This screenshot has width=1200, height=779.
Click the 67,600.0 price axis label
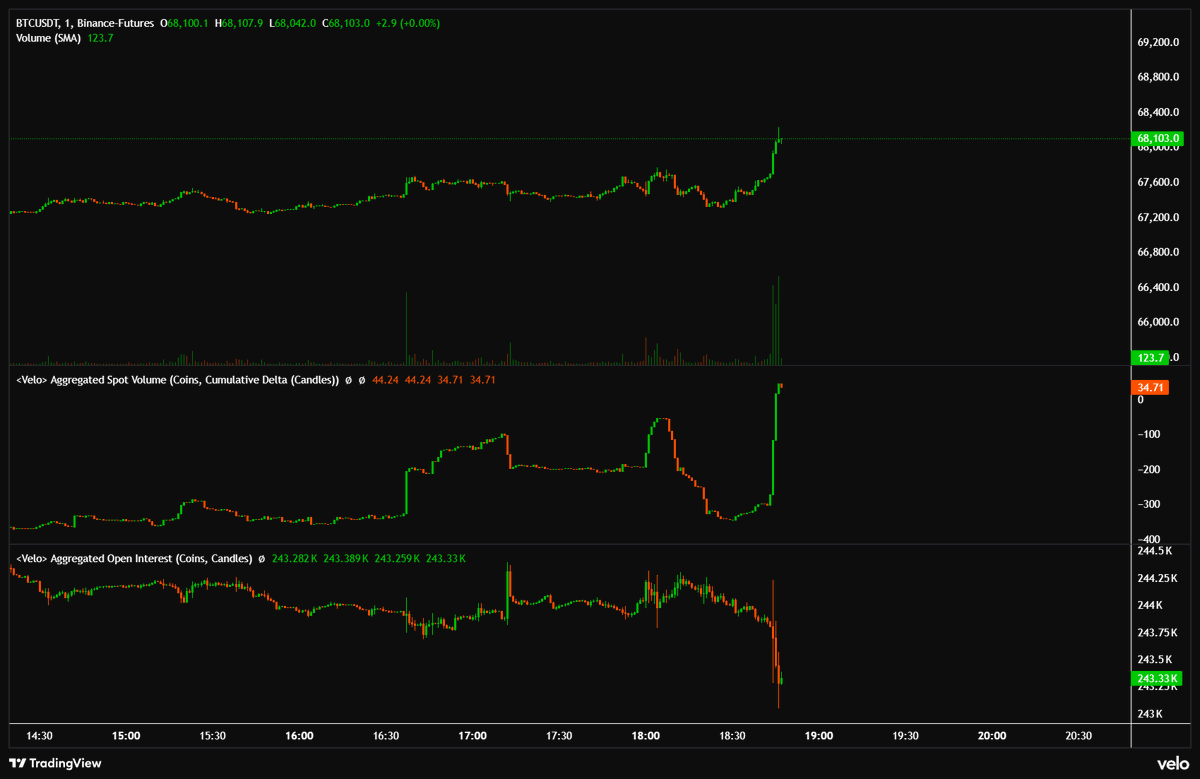pyautogui.click(x=1158, y=182)
